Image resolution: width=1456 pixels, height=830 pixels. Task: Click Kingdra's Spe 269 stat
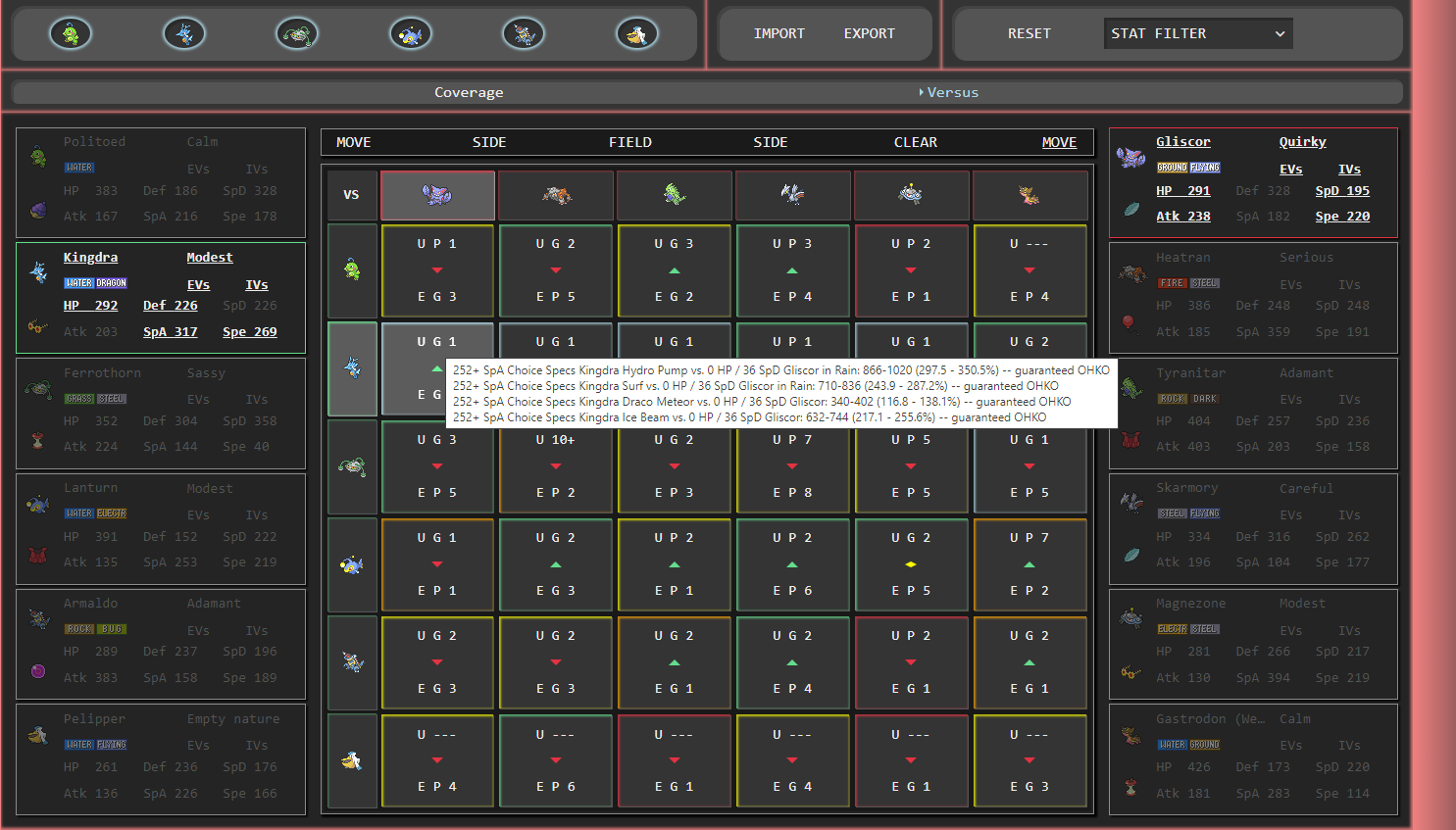coord(250,332)
